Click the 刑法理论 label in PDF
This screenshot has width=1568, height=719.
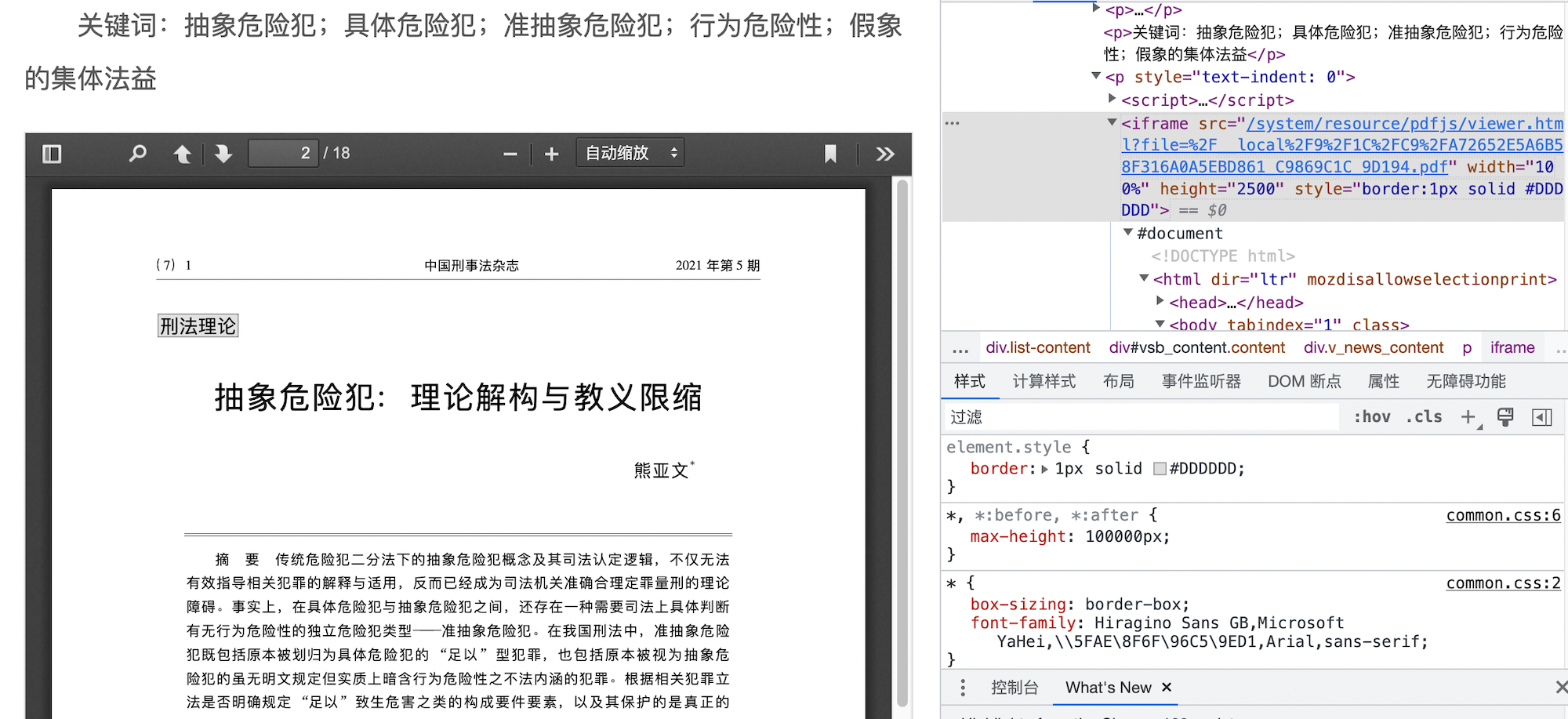click(x=198, y=326)
